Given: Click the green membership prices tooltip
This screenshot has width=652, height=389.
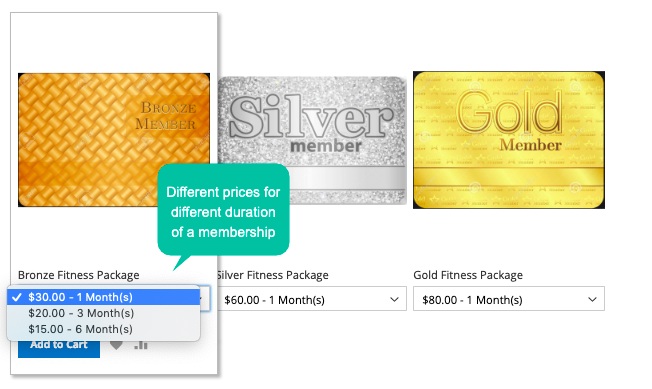Looking at the screenshot, I should (223, 209).
